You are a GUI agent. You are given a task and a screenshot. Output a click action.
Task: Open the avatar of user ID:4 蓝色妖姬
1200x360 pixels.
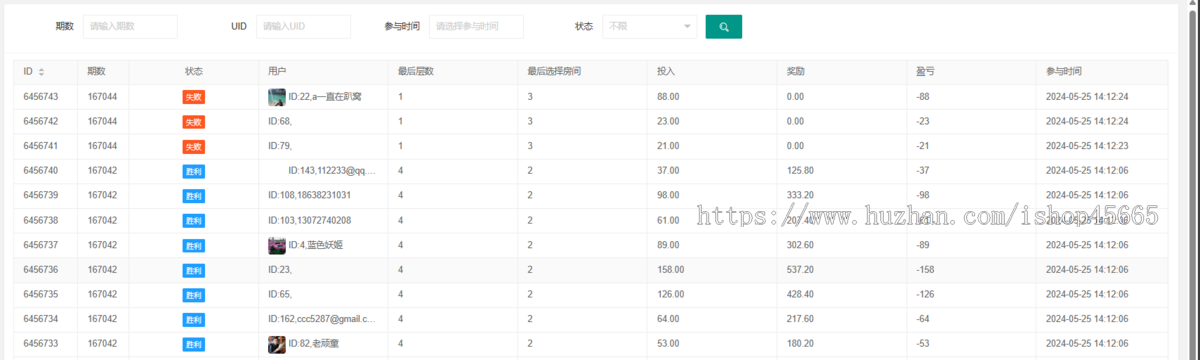tap(277, 245)
